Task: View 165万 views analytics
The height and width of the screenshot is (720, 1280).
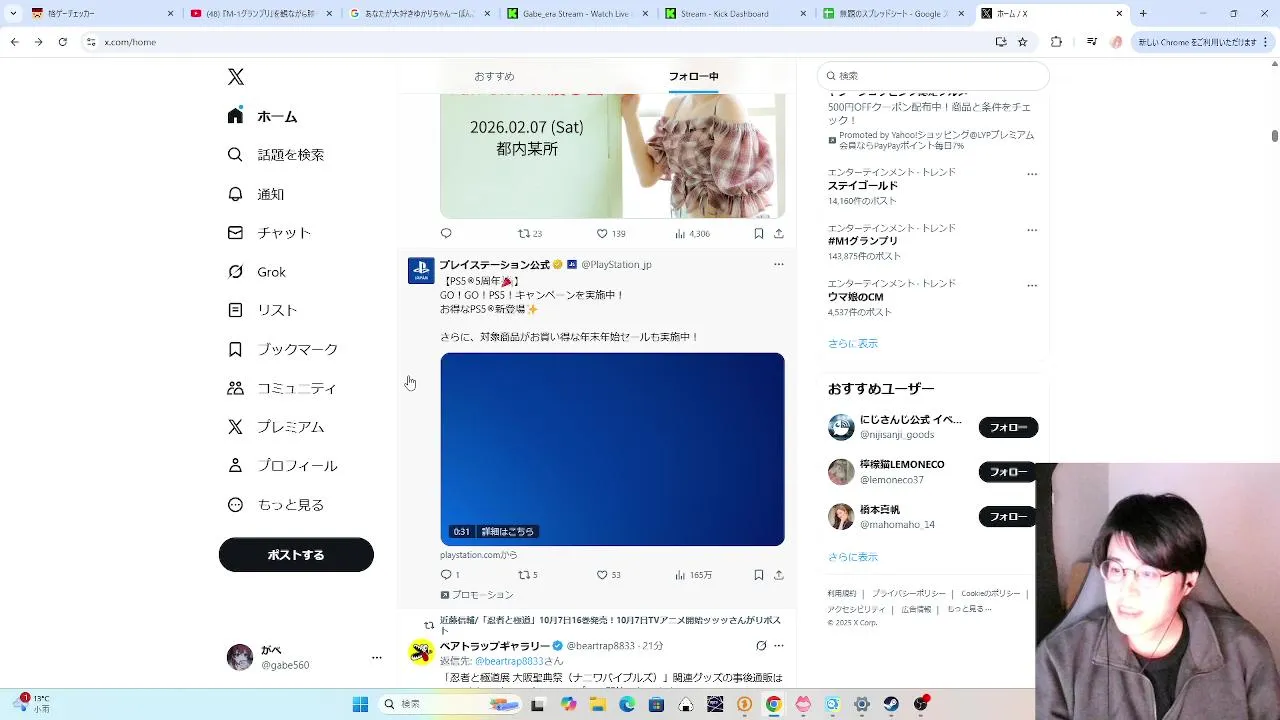Action: coord(693,575)
